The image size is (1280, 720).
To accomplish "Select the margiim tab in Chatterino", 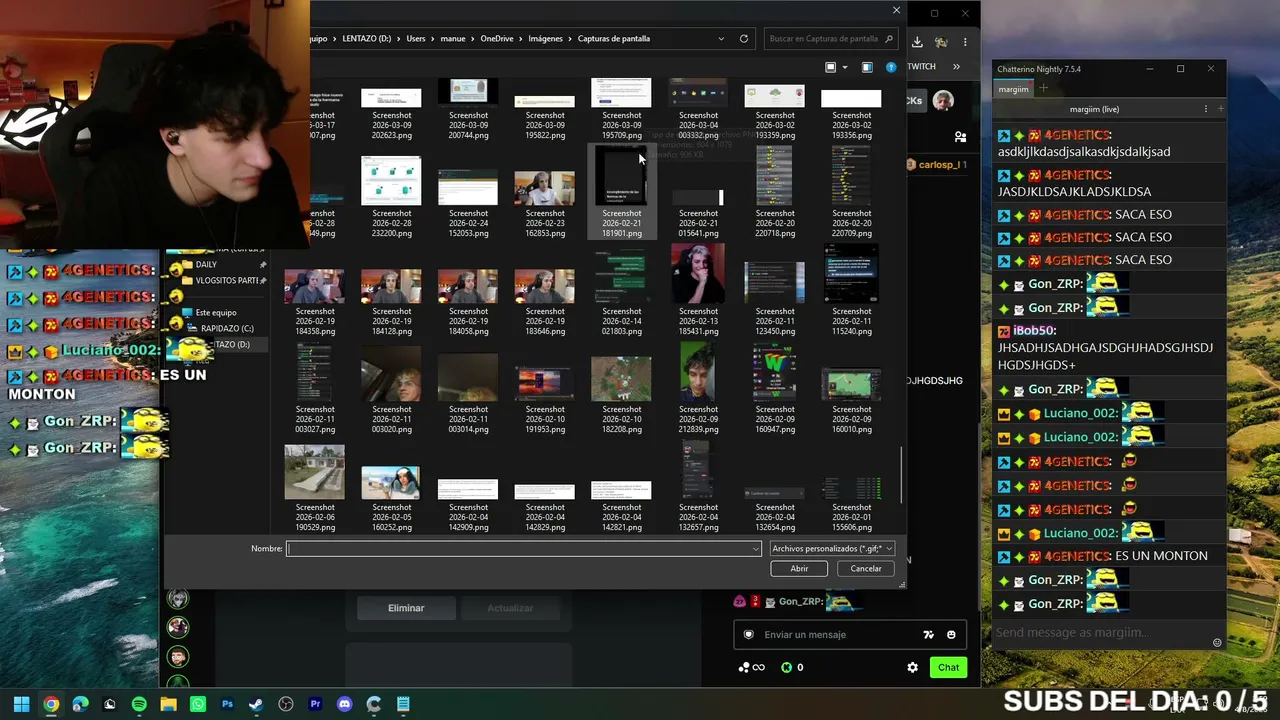I will pyautogui.click(x=1013, y=89).
